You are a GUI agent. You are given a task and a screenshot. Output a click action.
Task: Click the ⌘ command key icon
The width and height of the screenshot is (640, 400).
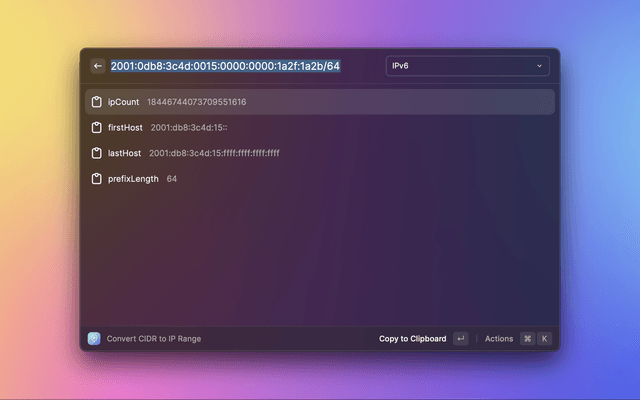pos(527,339)
